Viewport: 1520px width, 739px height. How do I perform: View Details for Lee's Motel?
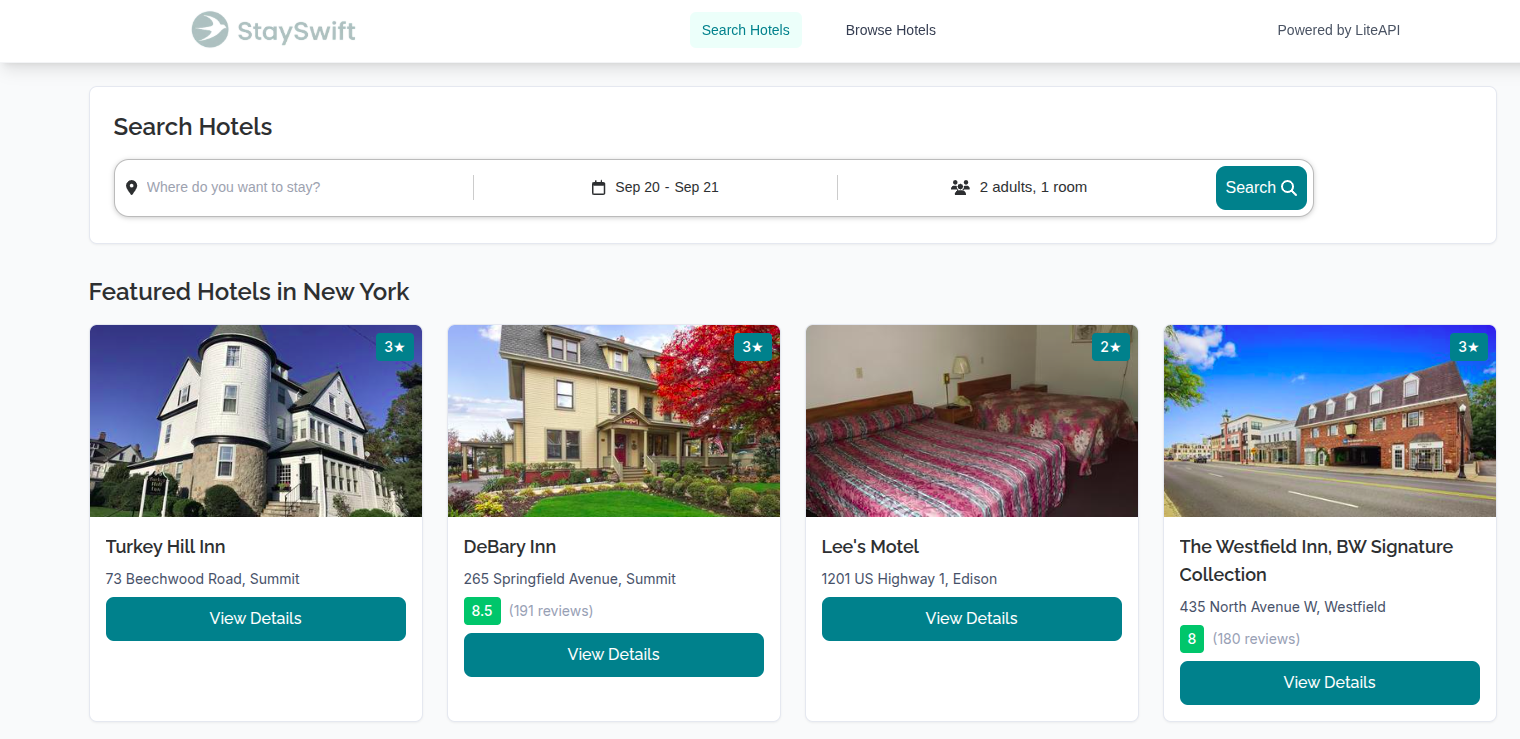click(971, 619)
